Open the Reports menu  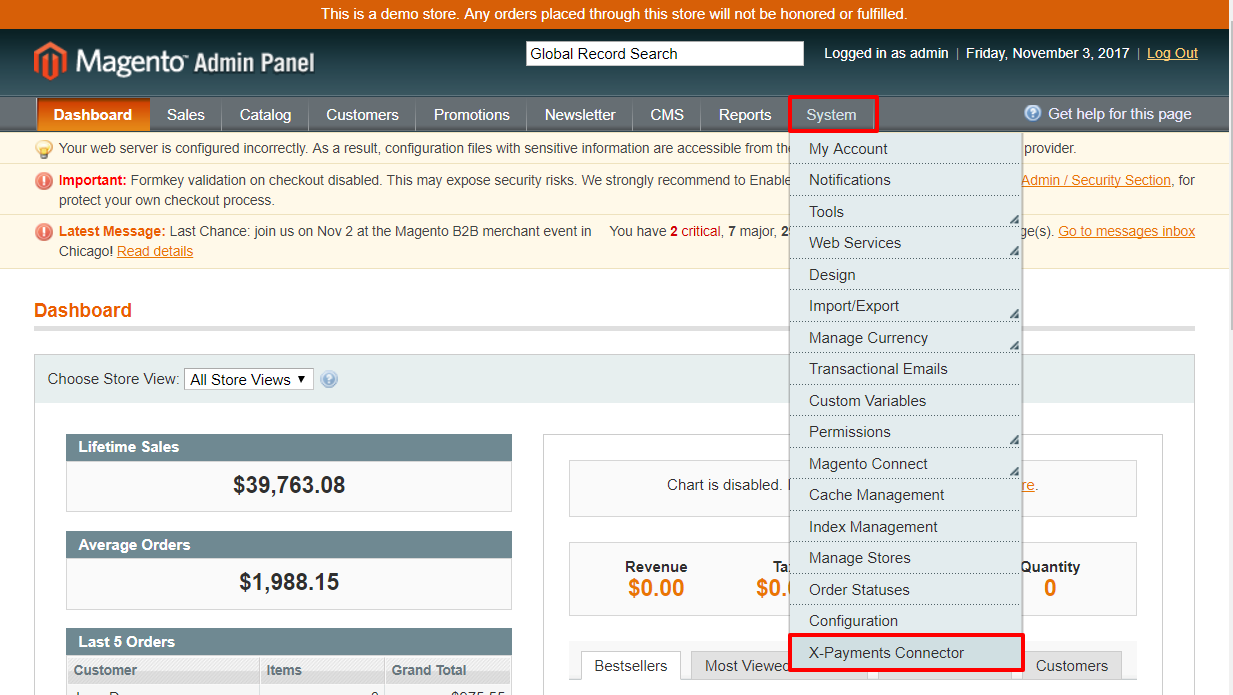(x=745, y=115)
